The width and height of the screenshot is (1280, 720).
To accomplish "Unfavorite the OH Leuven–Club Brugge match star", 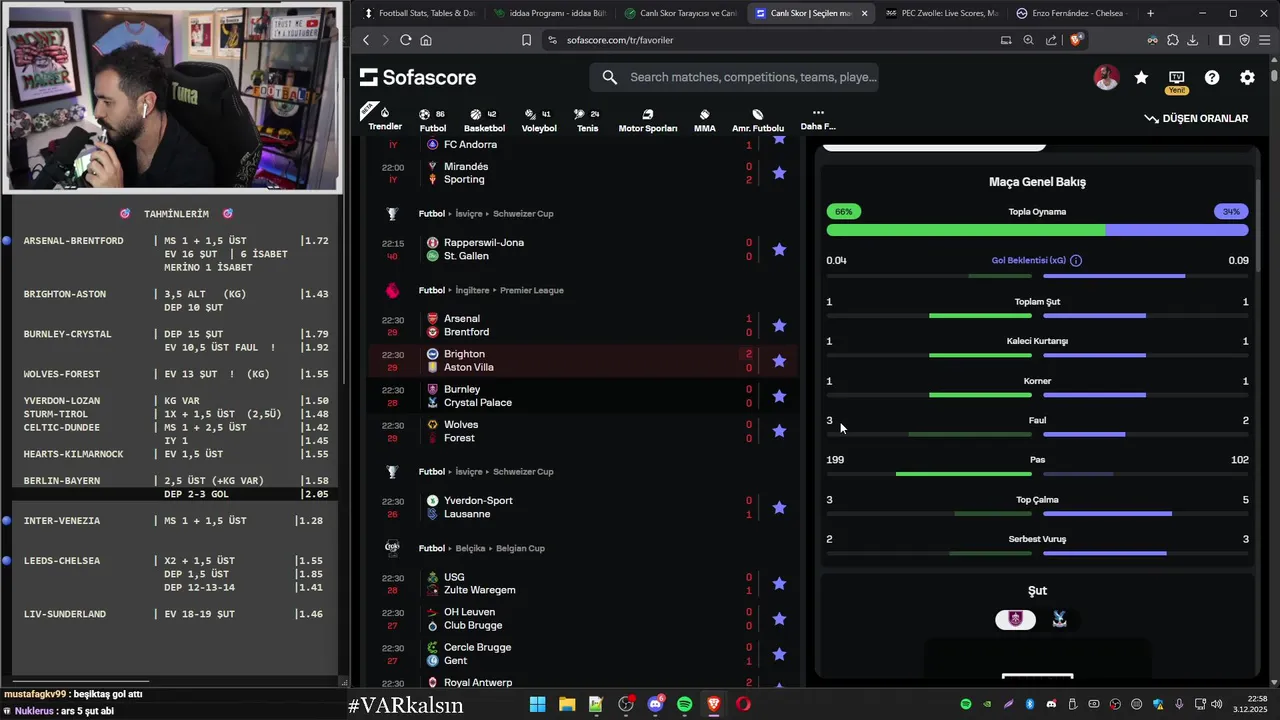I will pyautogui.click(x=779, y=619).
